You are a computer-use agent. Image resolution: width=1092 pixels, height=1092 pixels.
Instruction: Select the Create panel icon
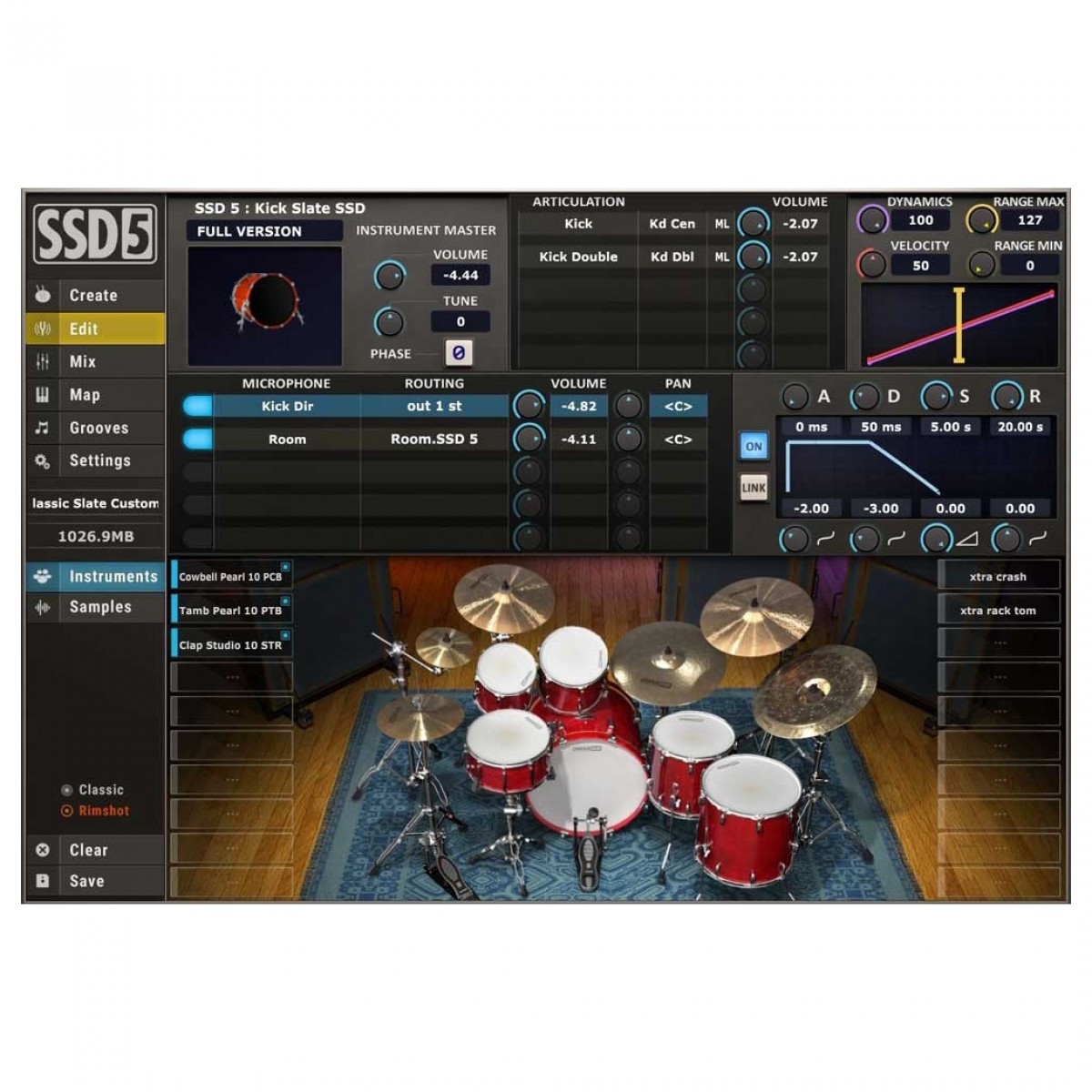click(x=42, y=295)
